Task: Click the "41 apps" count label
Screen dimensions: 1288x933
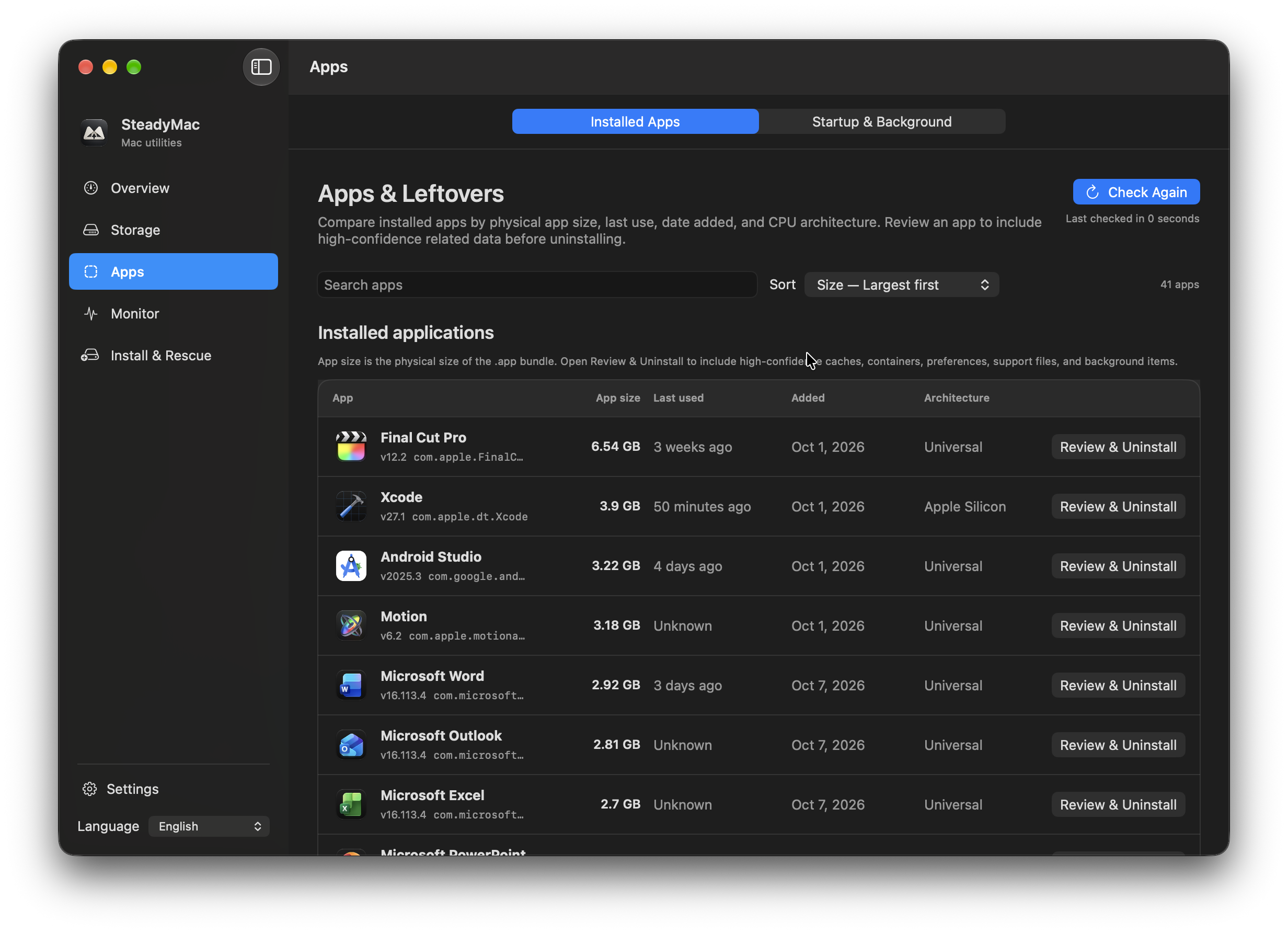Action: pyautogui.click(x=1179, y=285)
